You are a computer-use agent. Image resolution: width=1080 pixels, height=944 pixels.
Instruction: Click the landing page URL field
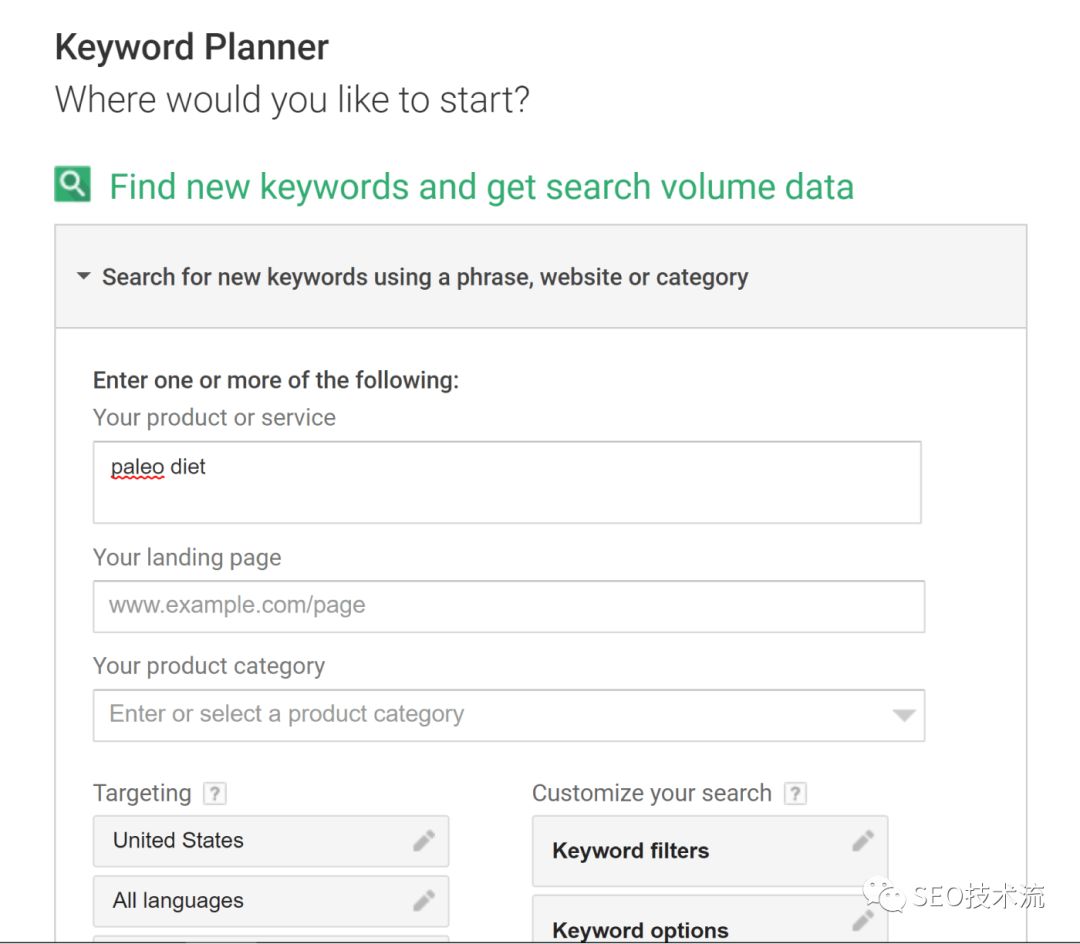click(508, 606)
